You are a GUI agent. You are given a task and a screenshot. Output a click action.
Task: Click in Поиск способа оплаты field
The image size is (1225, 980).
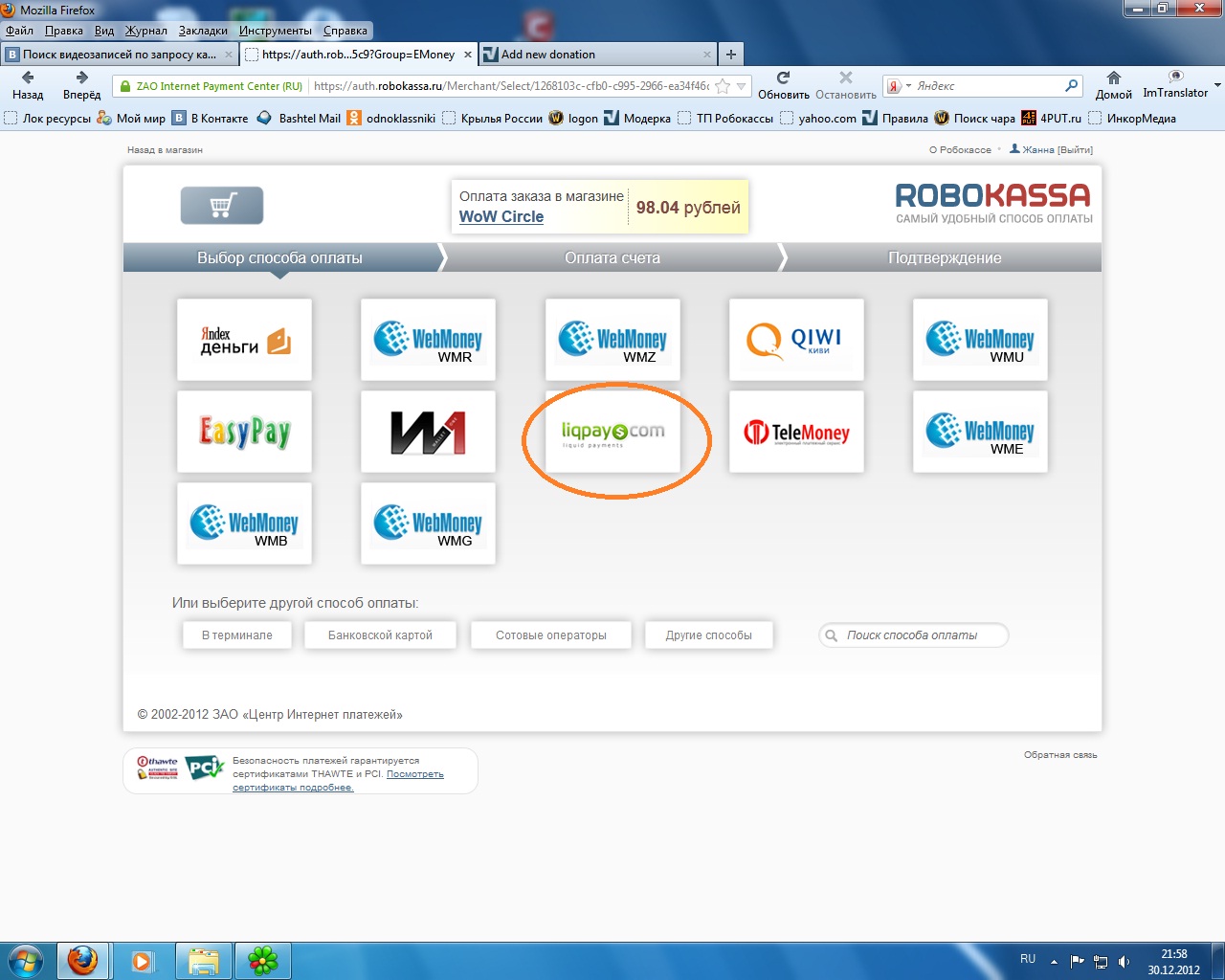coord(914,635)
